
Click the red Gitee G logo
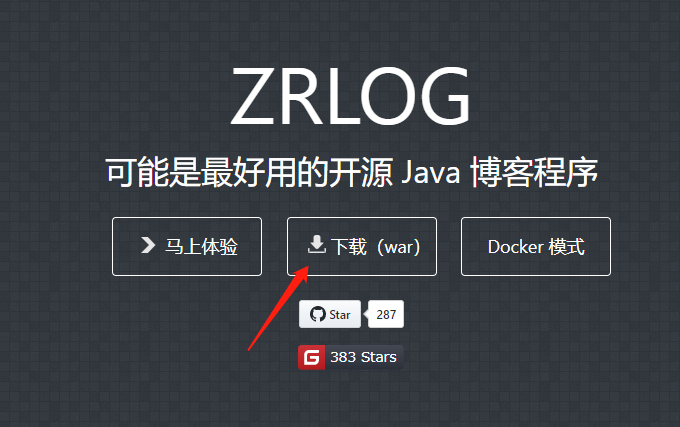point(311,358)
